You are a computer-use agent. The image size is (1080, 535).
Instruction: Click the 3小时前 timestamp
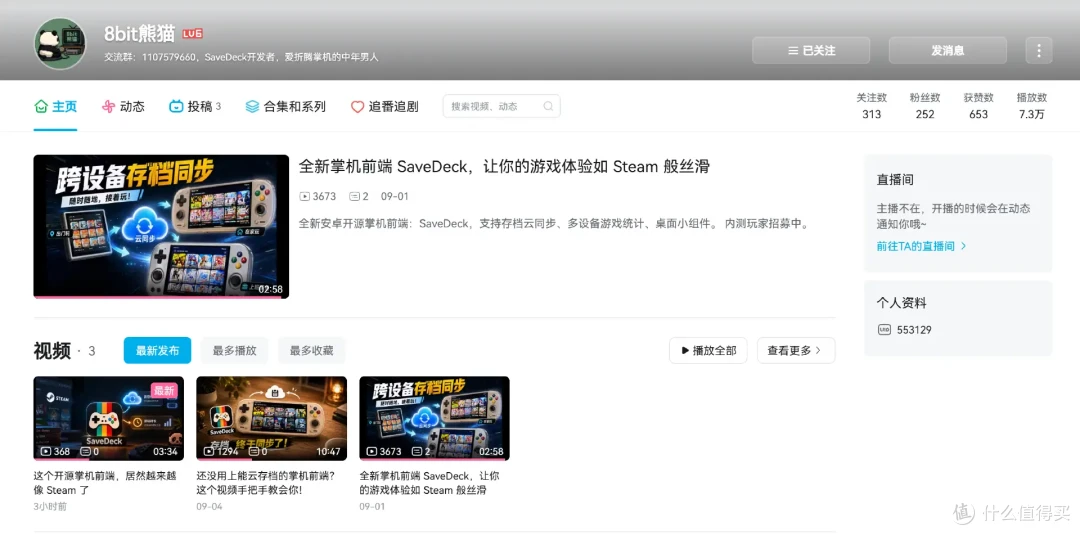(x=50, y=506)
